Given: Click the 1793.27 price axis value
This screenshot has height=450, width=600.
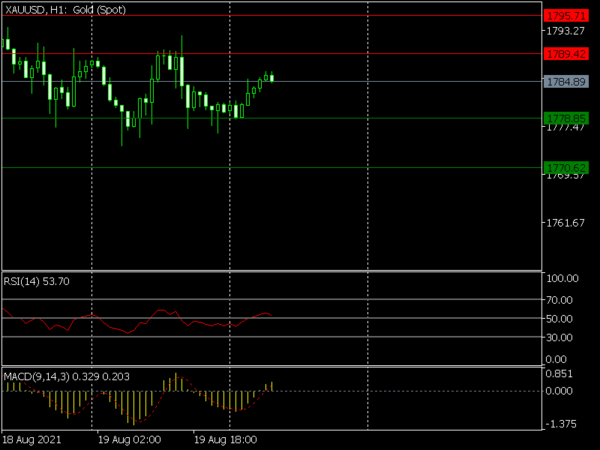Looking at the screenshot, I should 565,31.
